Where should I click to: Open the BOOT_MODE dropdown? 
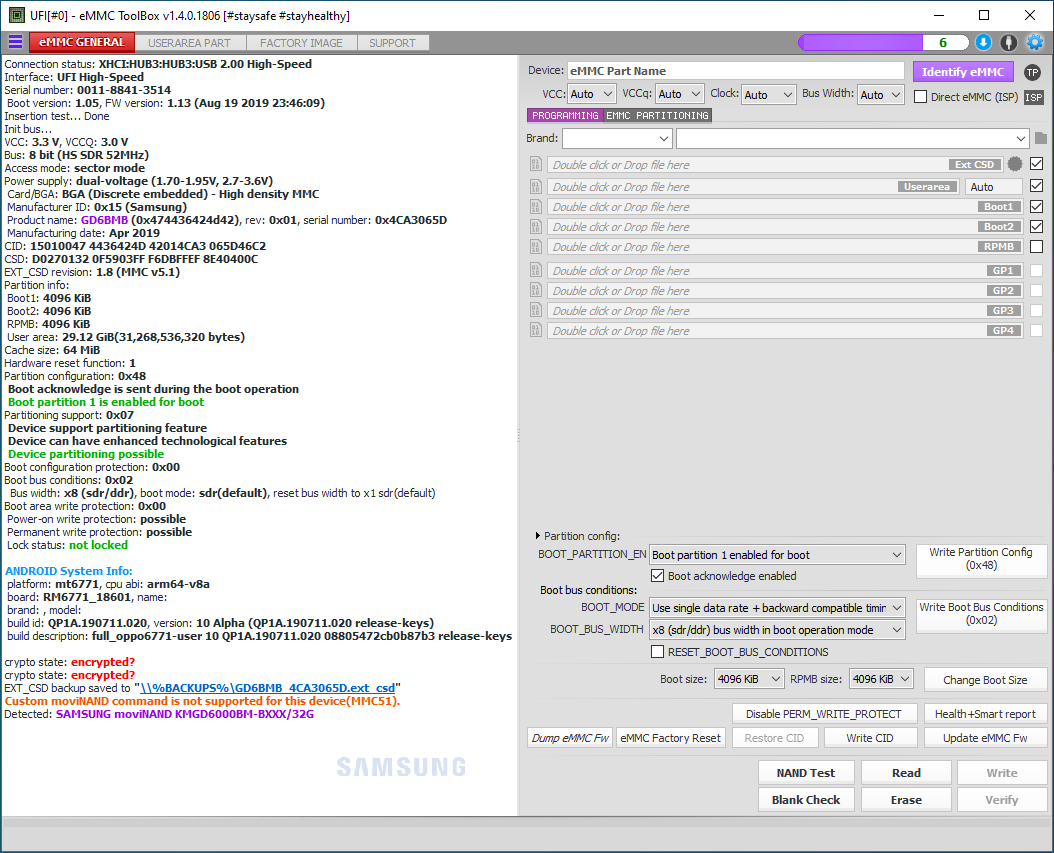[777, 608]
